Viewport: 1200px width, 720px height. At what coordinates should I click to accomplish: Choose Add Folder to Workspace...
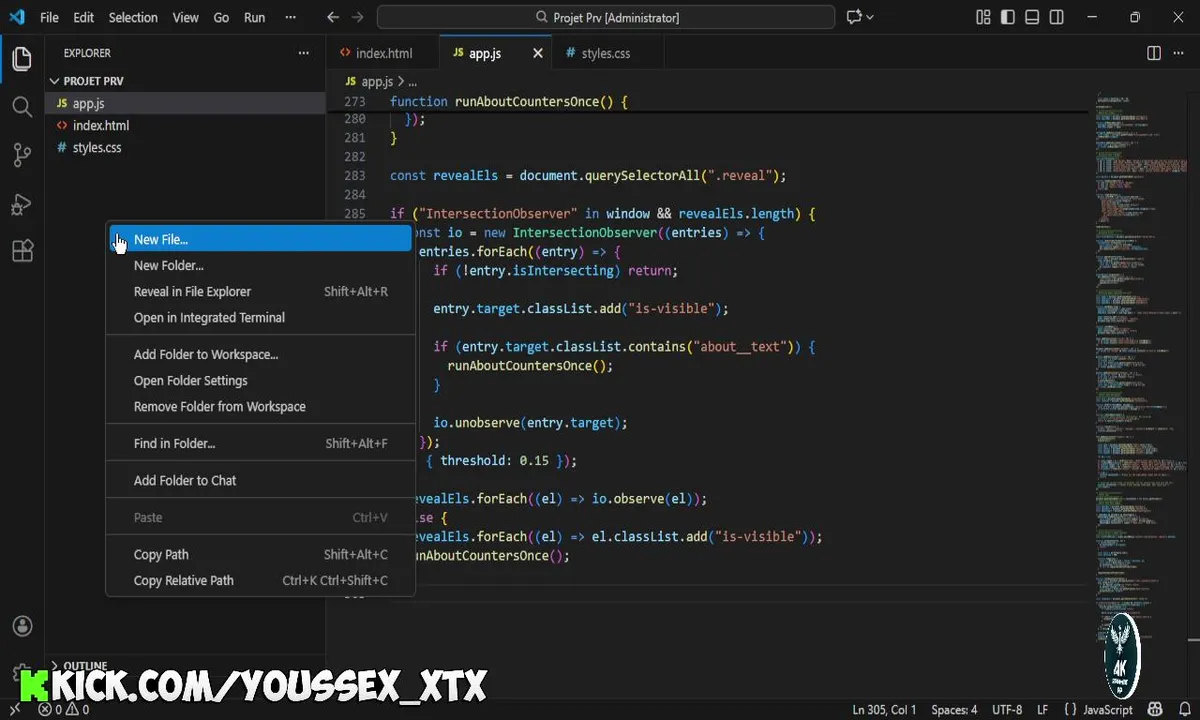click(x=260, y=354)
